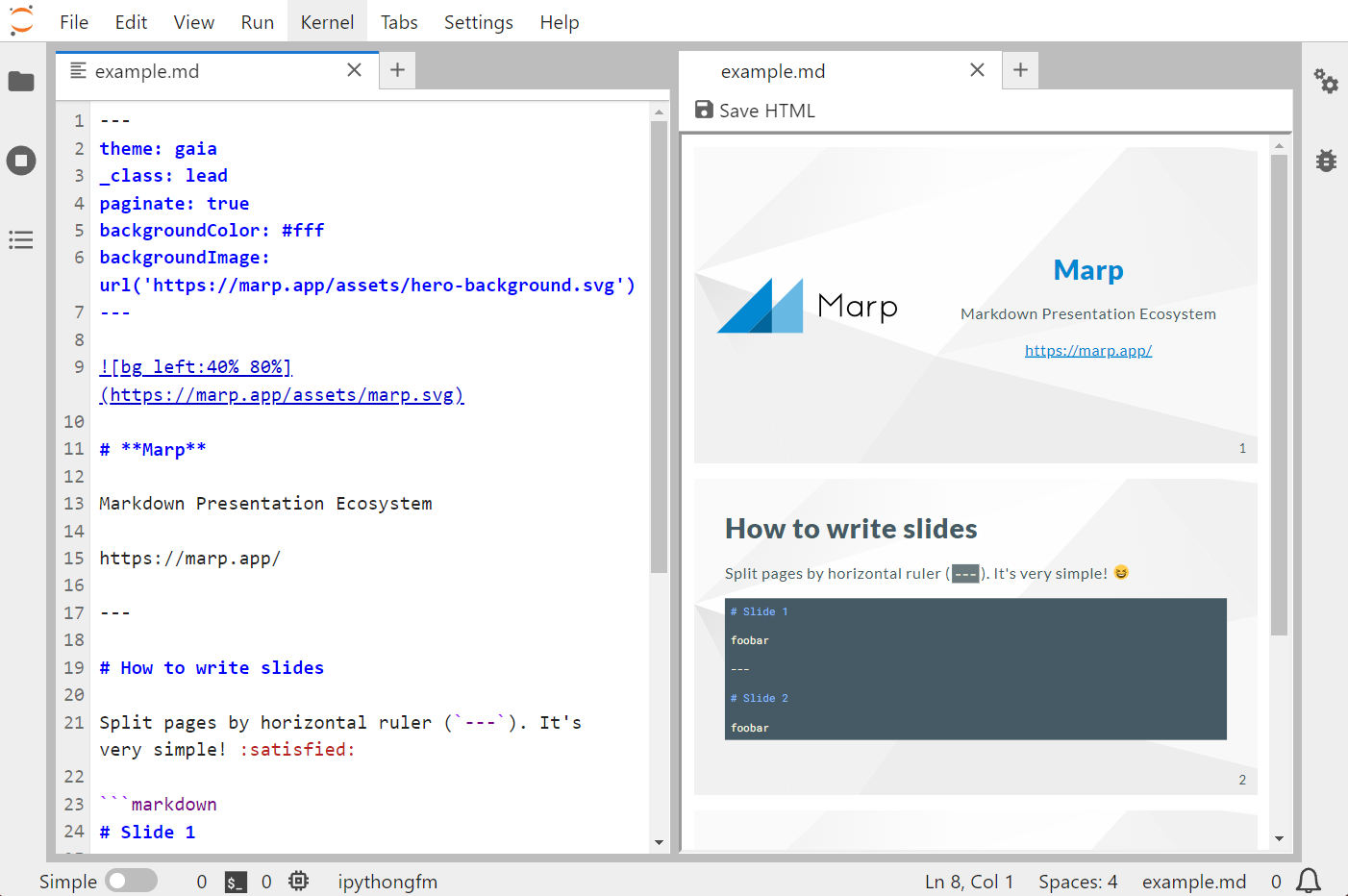The image size is (1348, 896).
Task: Click ':satisfied:' emoji code in editor
Action: tap(297, 749)
